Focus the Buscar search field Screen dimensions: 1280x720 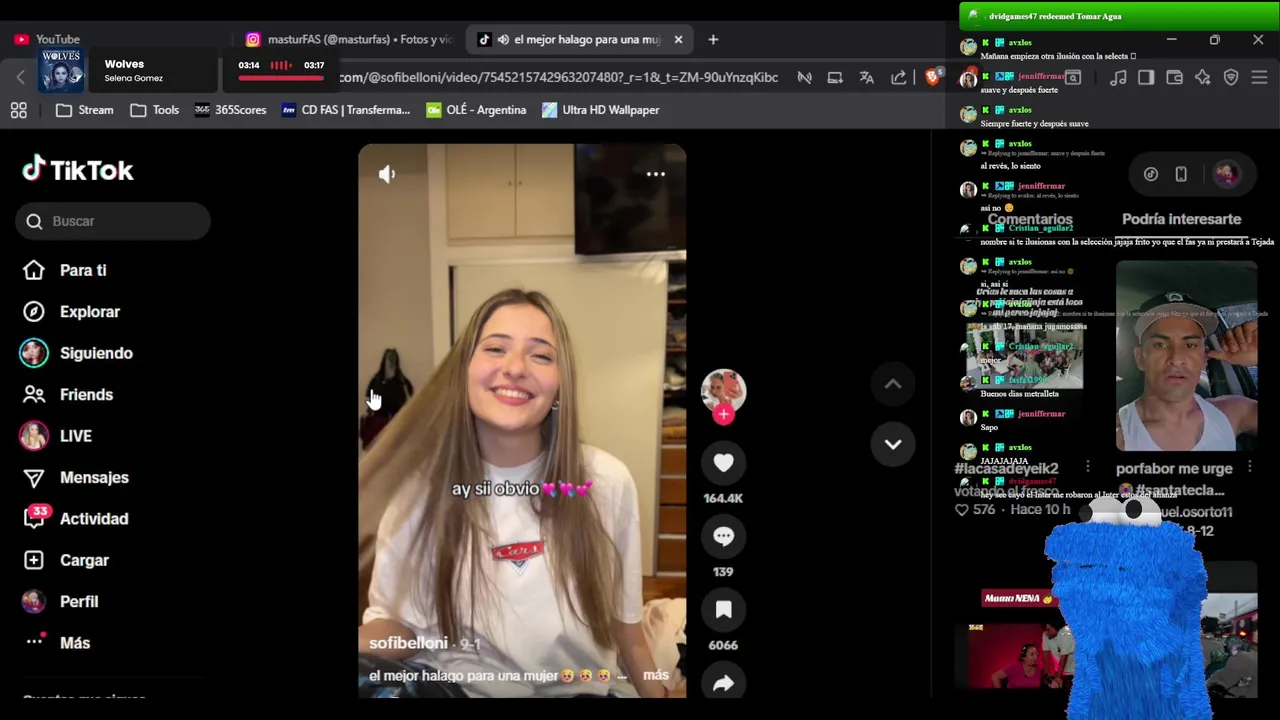113,221
